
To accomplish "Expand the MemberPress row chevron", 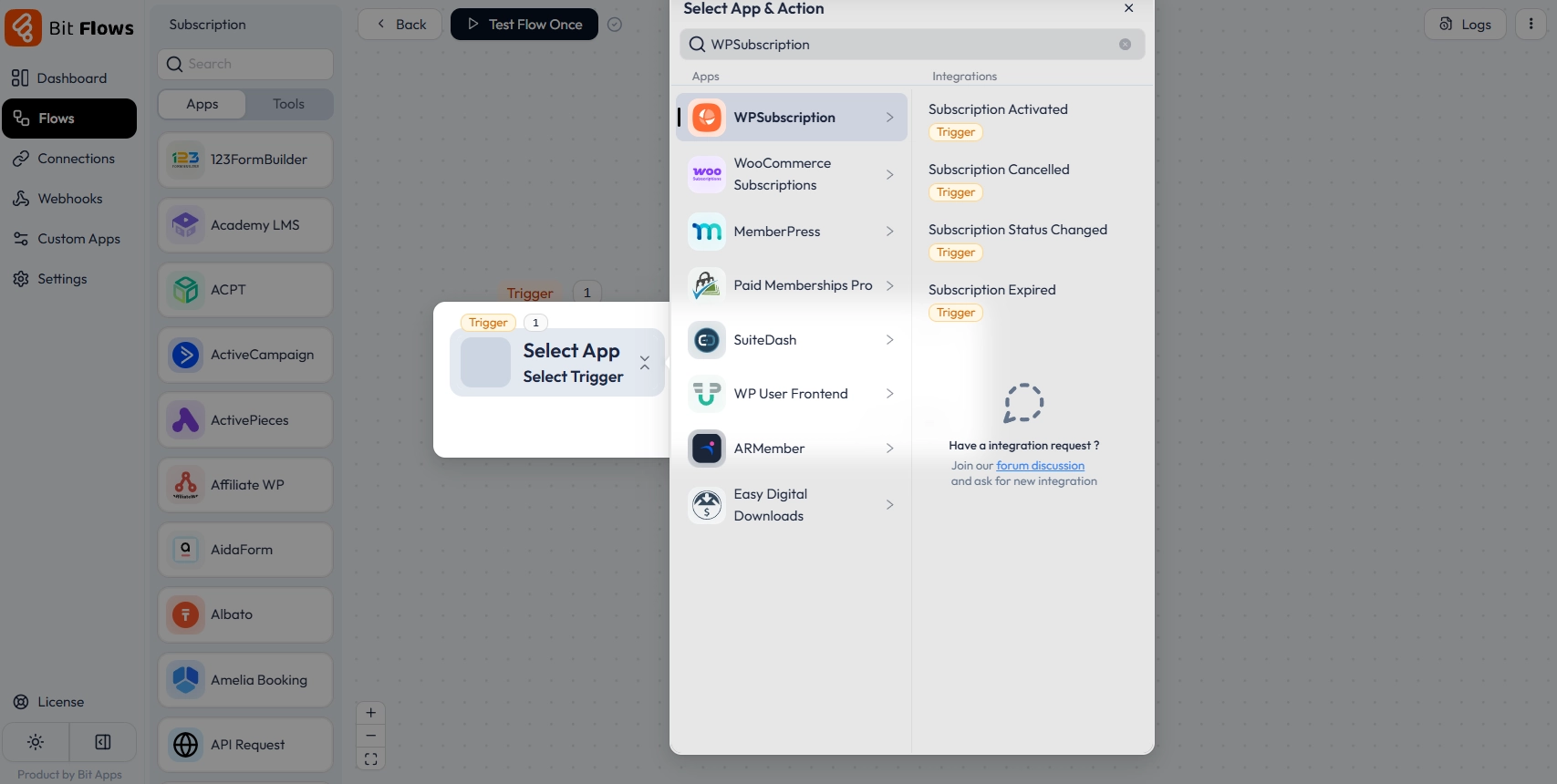I will pyautogui.click(x=889, y=232).
